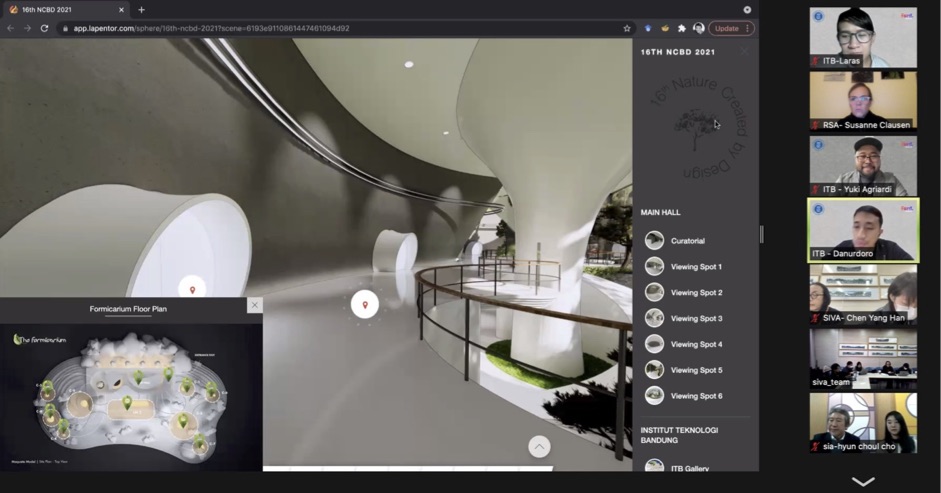The width and height of the screenshot is (941, 493).
Task: Click the bookmark star in address bar
Action: 627,28
